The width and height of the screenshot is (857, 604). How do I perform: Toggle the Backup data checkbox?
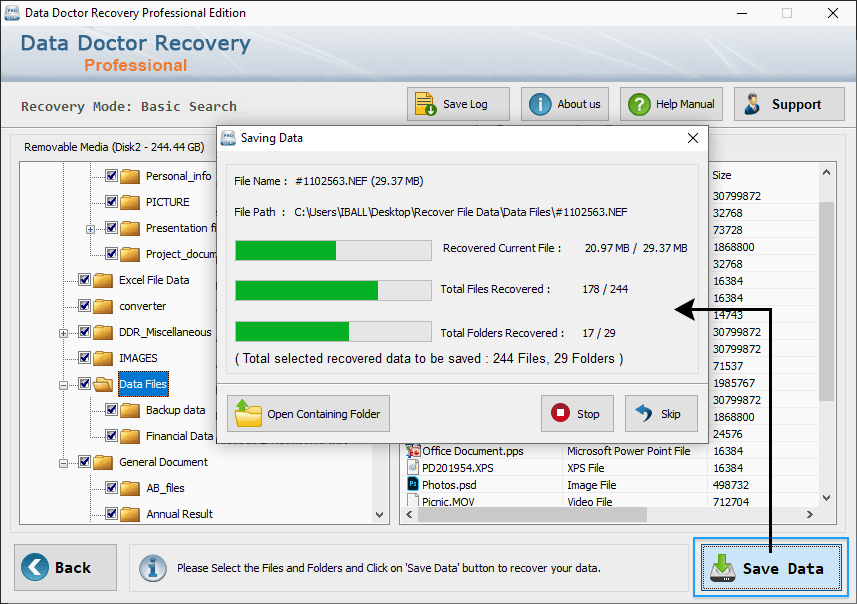click(x=111, y=409)
